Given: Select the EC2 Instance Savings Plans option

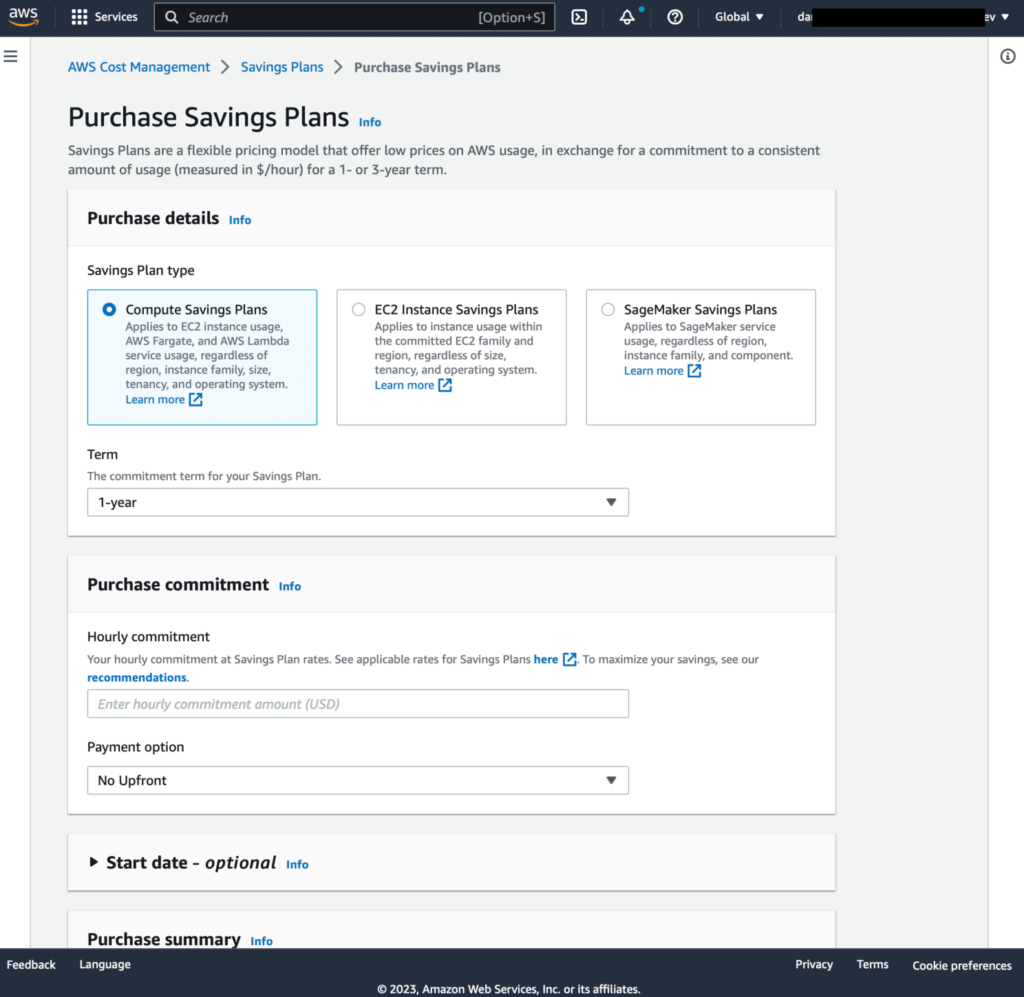Looking at the screenshot, I should (358, 309).
